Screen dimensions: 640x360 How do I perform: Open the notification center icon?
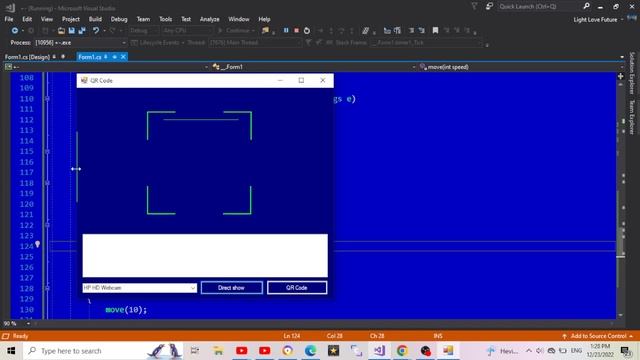(x=625, y=351)
